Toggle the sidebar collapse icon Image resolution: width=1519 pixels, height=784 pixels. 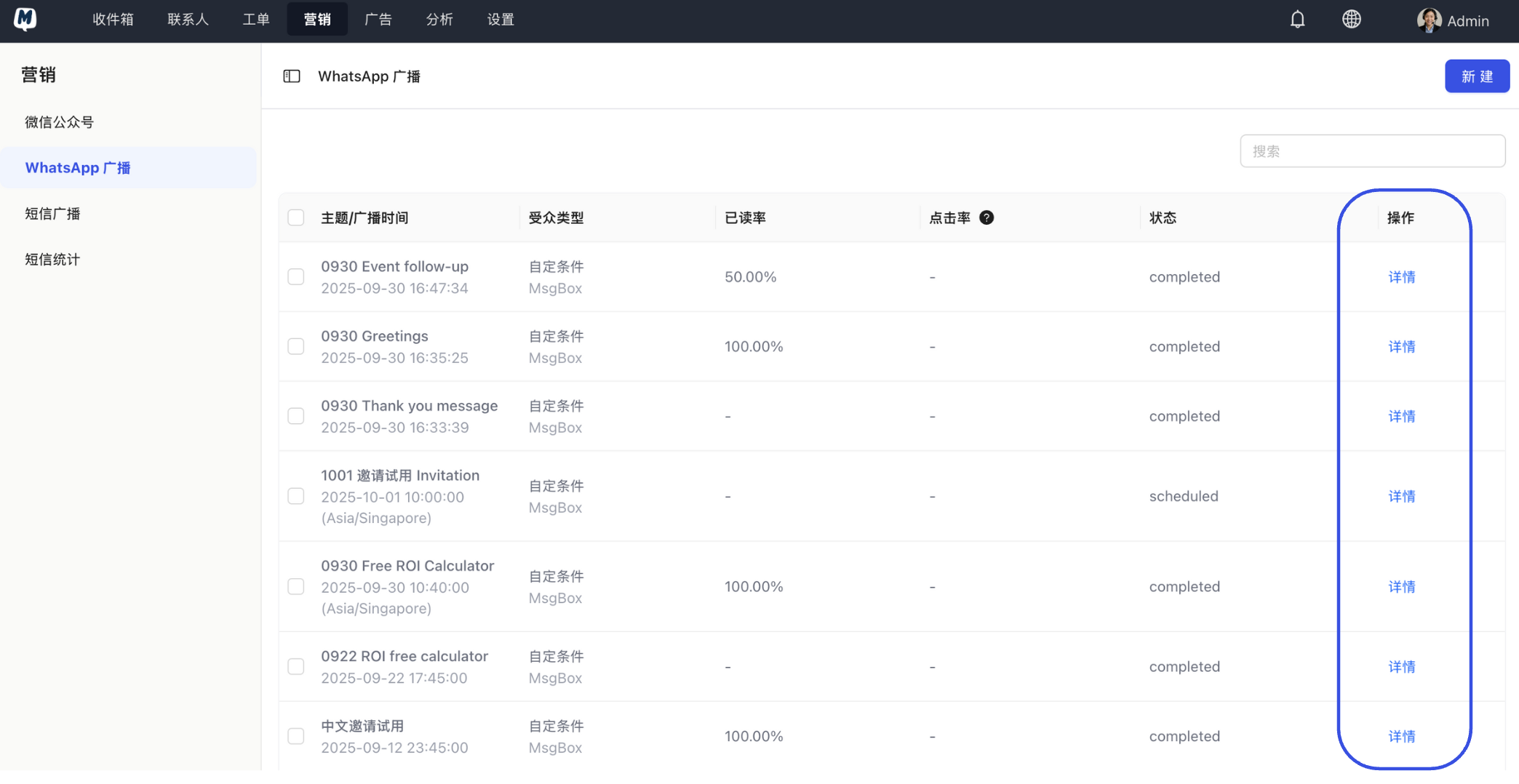(x=292, y=76)
